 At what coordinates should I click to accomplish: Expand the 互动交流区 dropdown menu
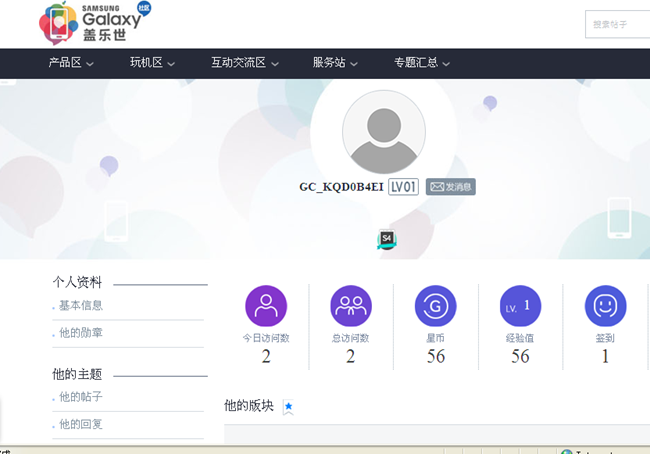coord(243,63)
